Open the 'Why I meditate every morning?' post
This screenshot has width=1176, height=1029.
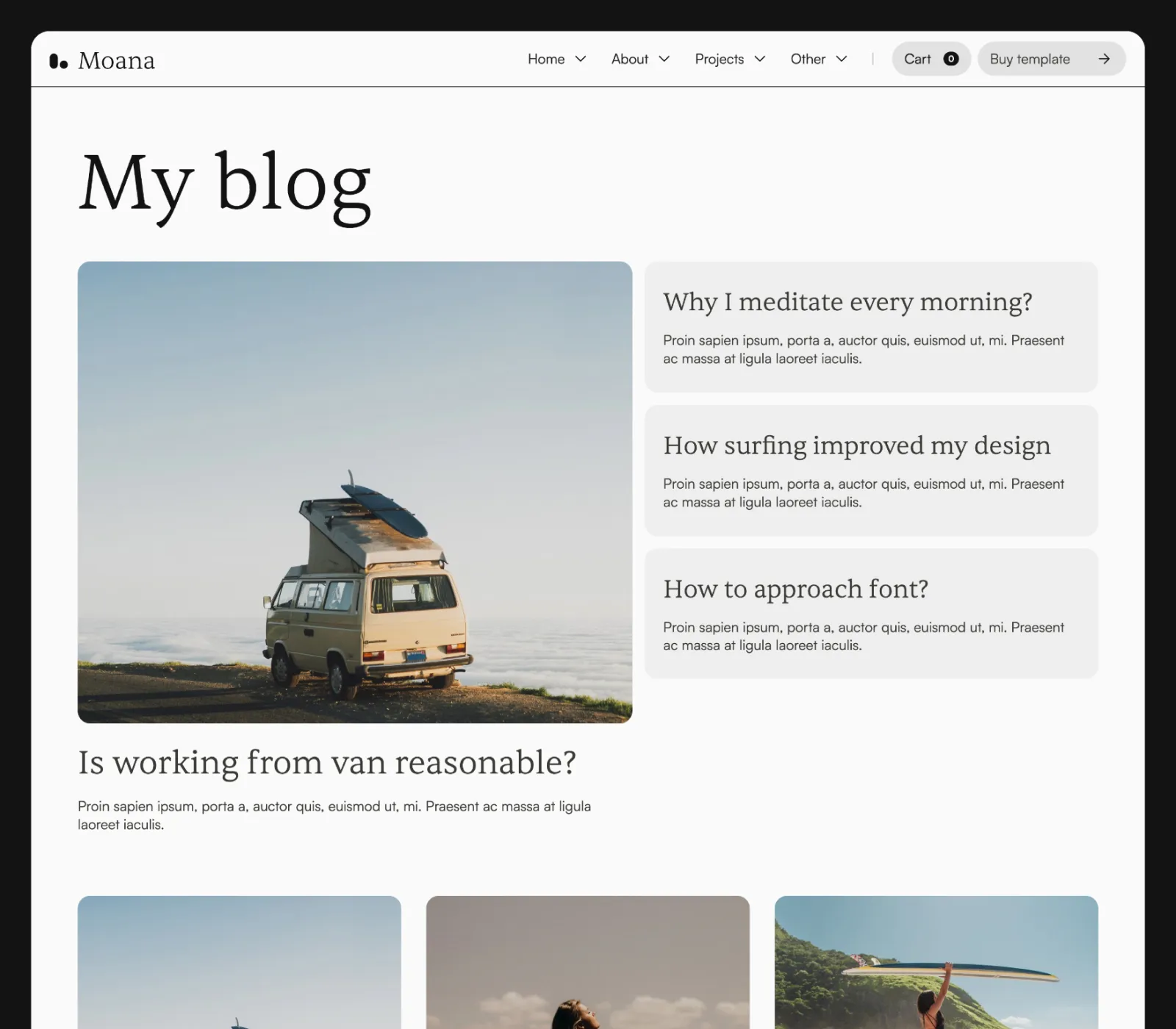[x=871, y=327]
